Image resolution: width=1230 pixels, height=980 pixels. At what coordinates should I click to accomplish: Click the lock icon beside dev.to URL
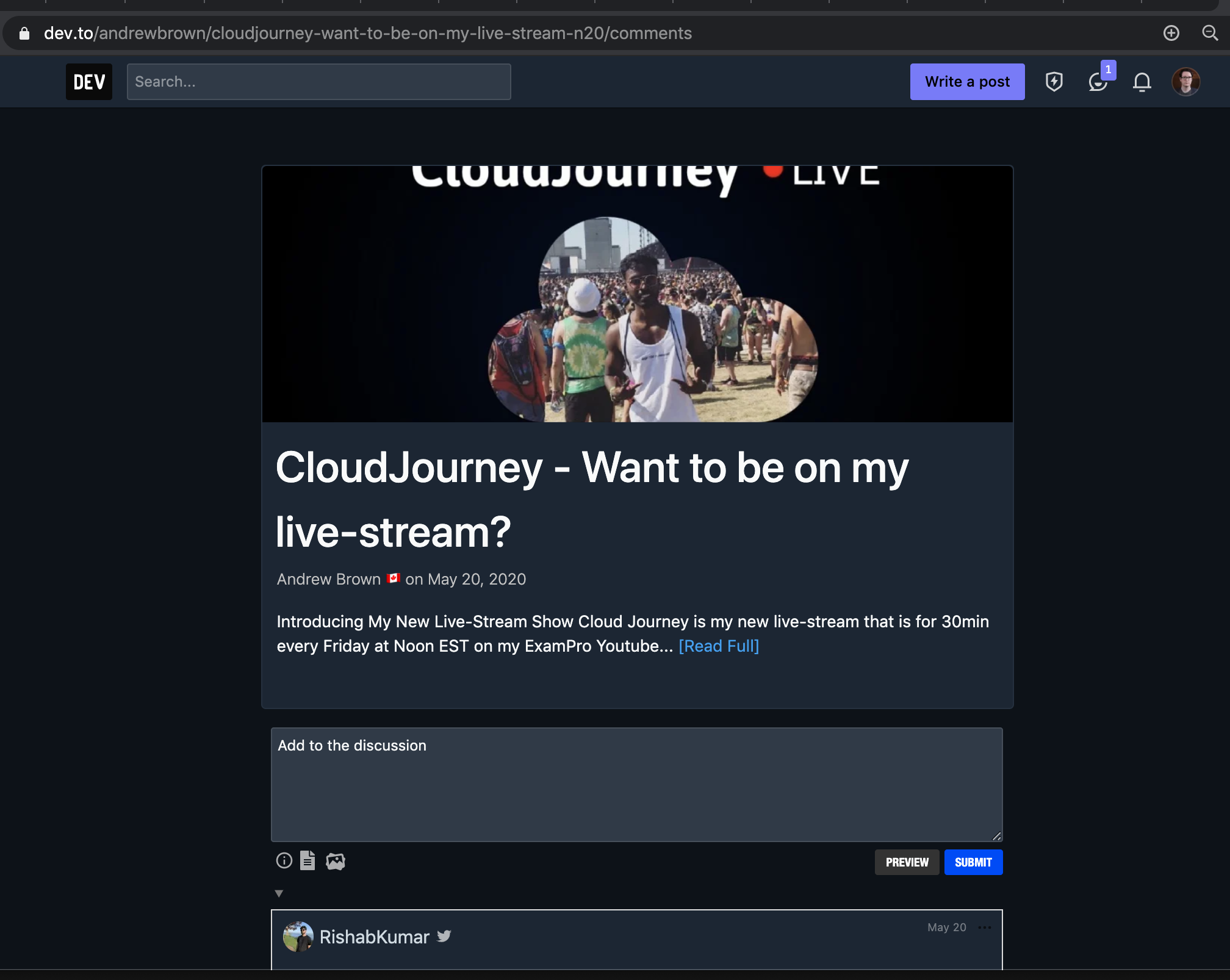click(x=24, y=34)
